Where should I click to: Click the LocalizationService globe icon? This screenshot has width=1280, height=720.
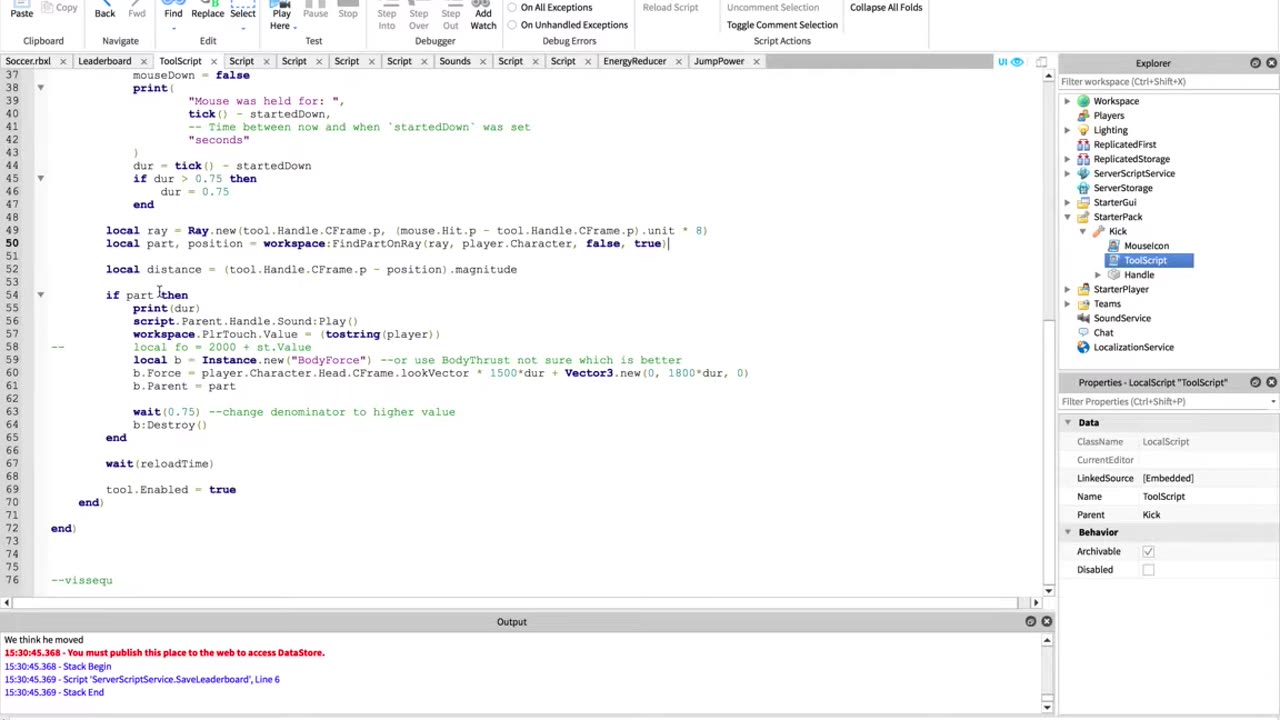pyautogui.click(x=1083, y=347)
